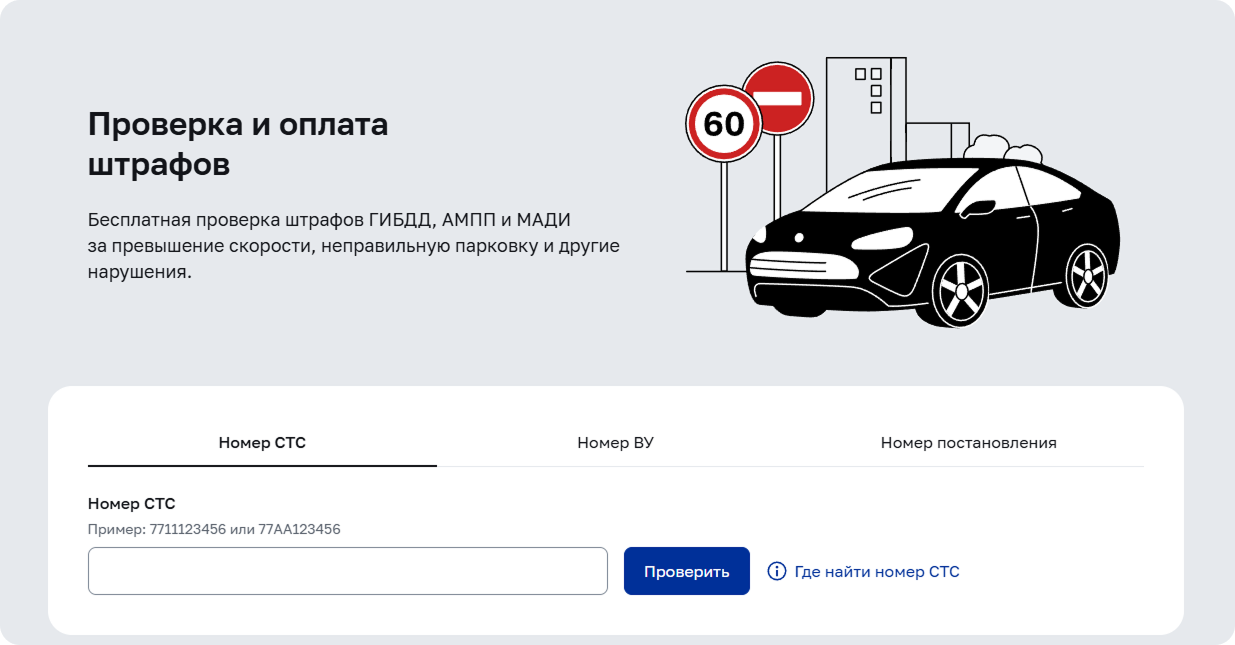This screenshot has height=645, width=1235.
Task: Open the Номер постановления tab
Action: 968,442
